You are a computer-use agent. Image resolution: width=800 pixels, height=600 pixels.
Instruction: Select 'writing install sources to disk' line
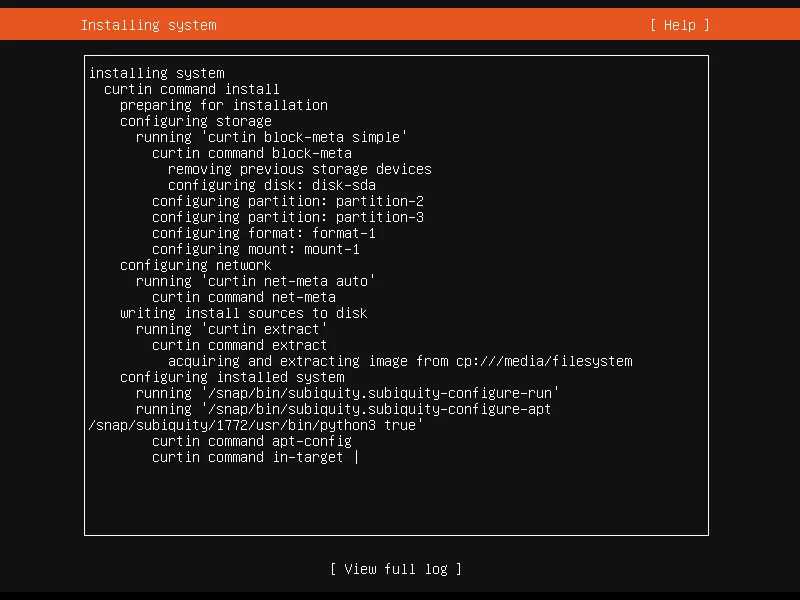point(243,313)
